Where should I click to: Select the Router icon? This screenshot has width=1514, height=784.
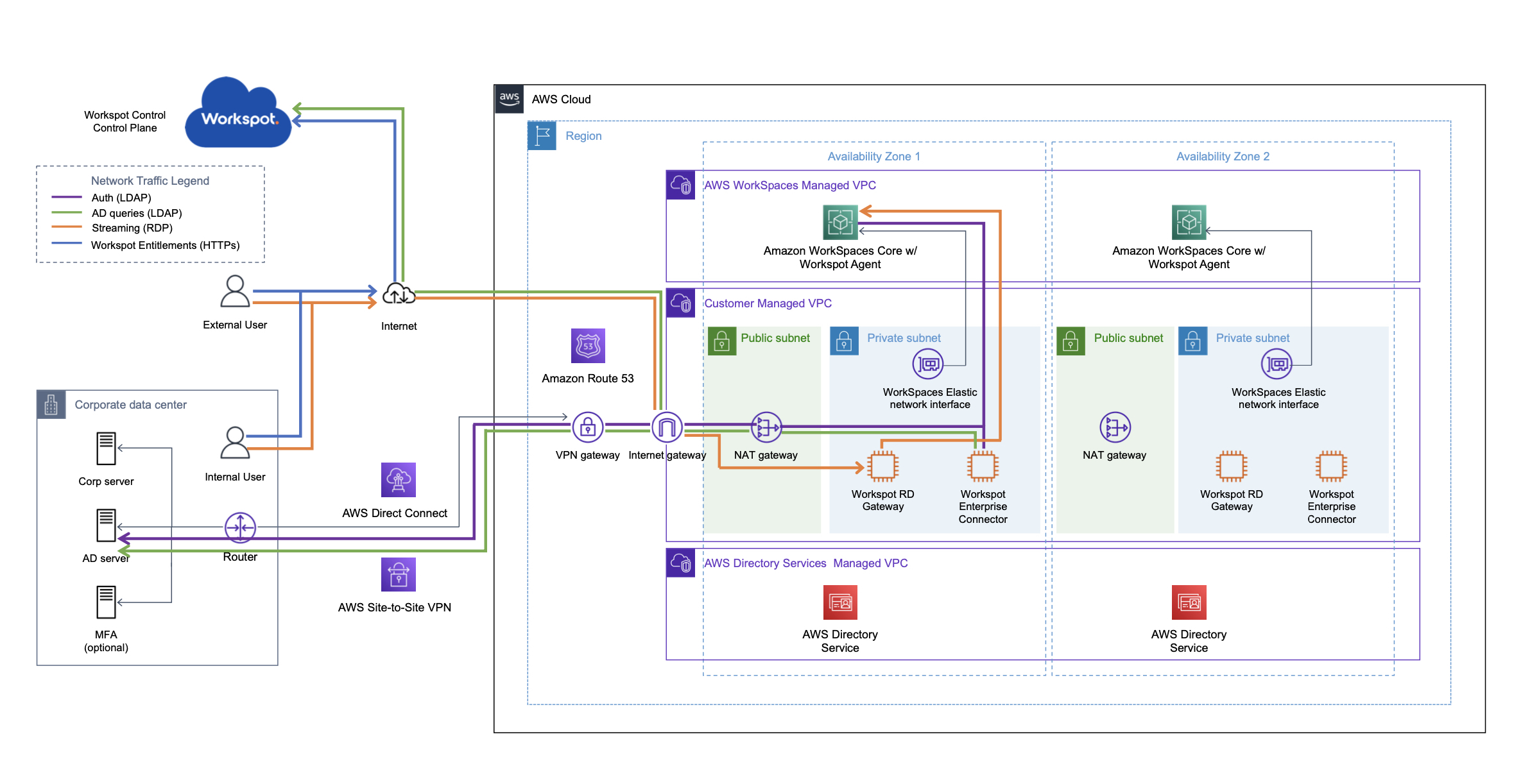pyautogui.click(x=240, y=528)
